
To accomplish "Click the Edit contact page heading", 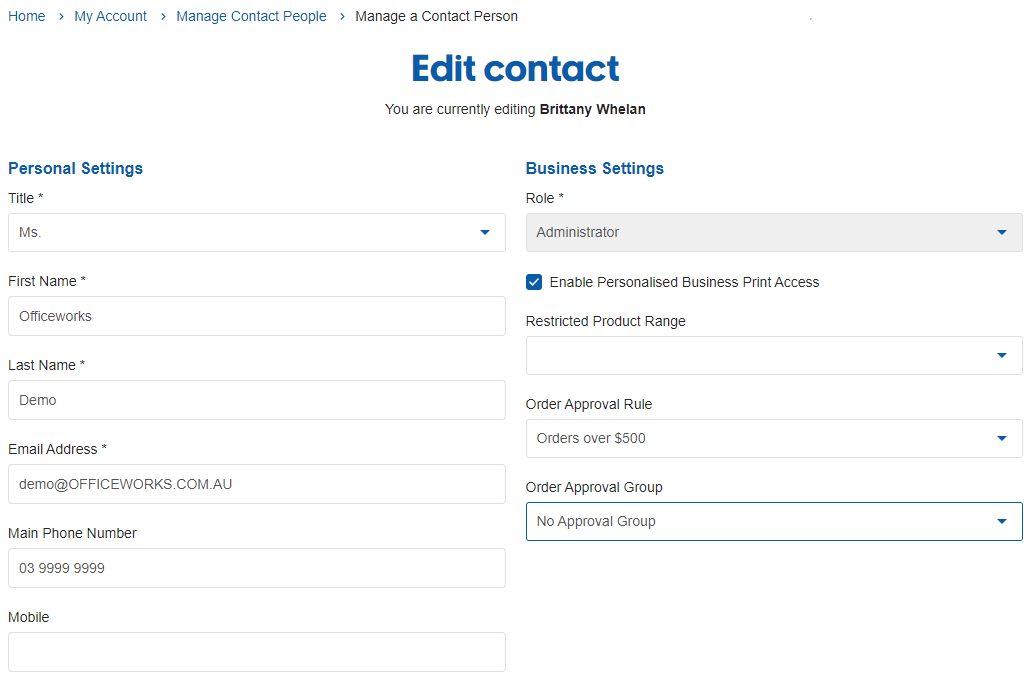I will point(515,68).
